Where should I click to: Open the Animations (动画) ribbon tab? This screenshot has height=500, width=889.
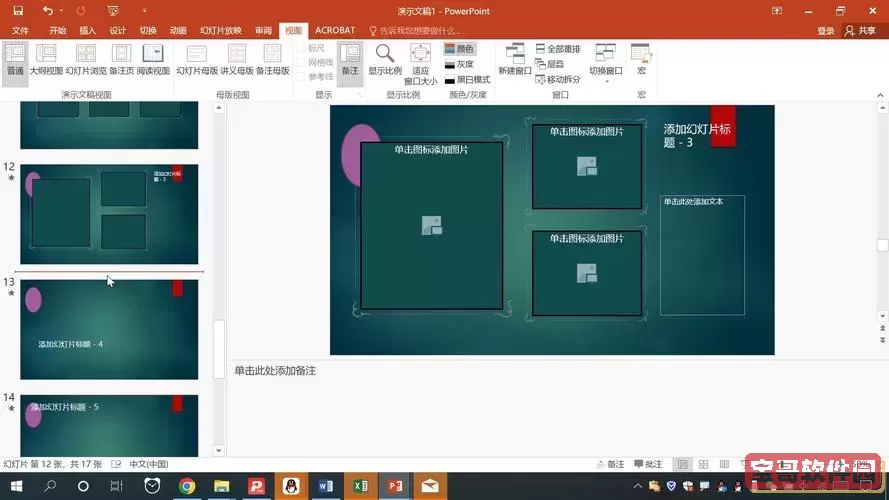point(178,31)
